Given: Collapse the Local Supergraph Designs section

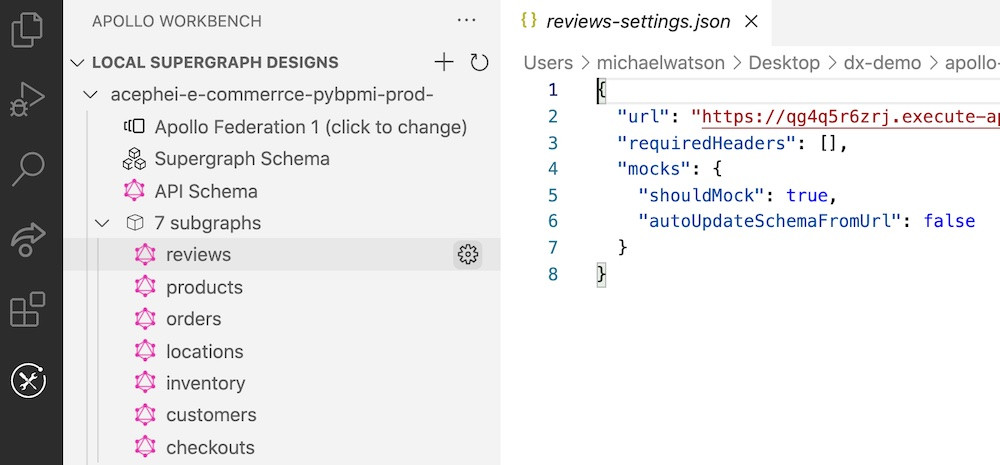Looking at the screenshot, I should coord(77,63).
